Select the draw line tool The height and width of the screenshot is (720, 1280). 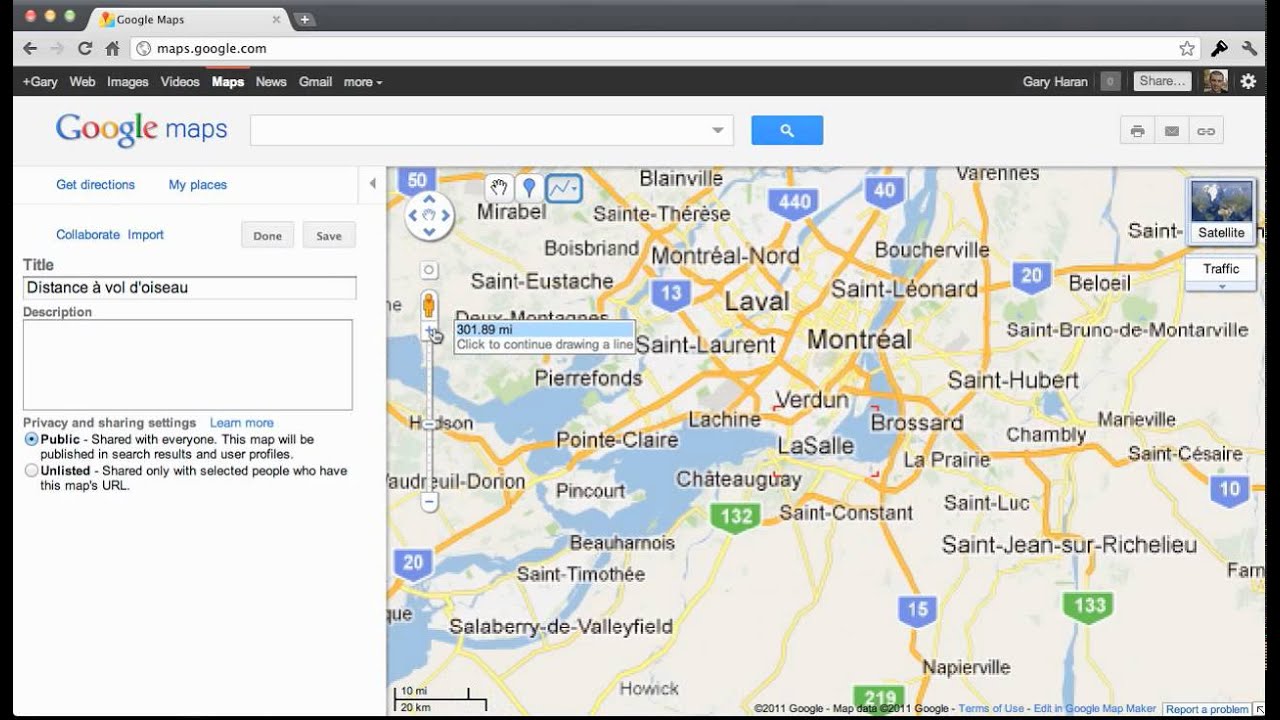pyautogui.click(x=564, y=187)
